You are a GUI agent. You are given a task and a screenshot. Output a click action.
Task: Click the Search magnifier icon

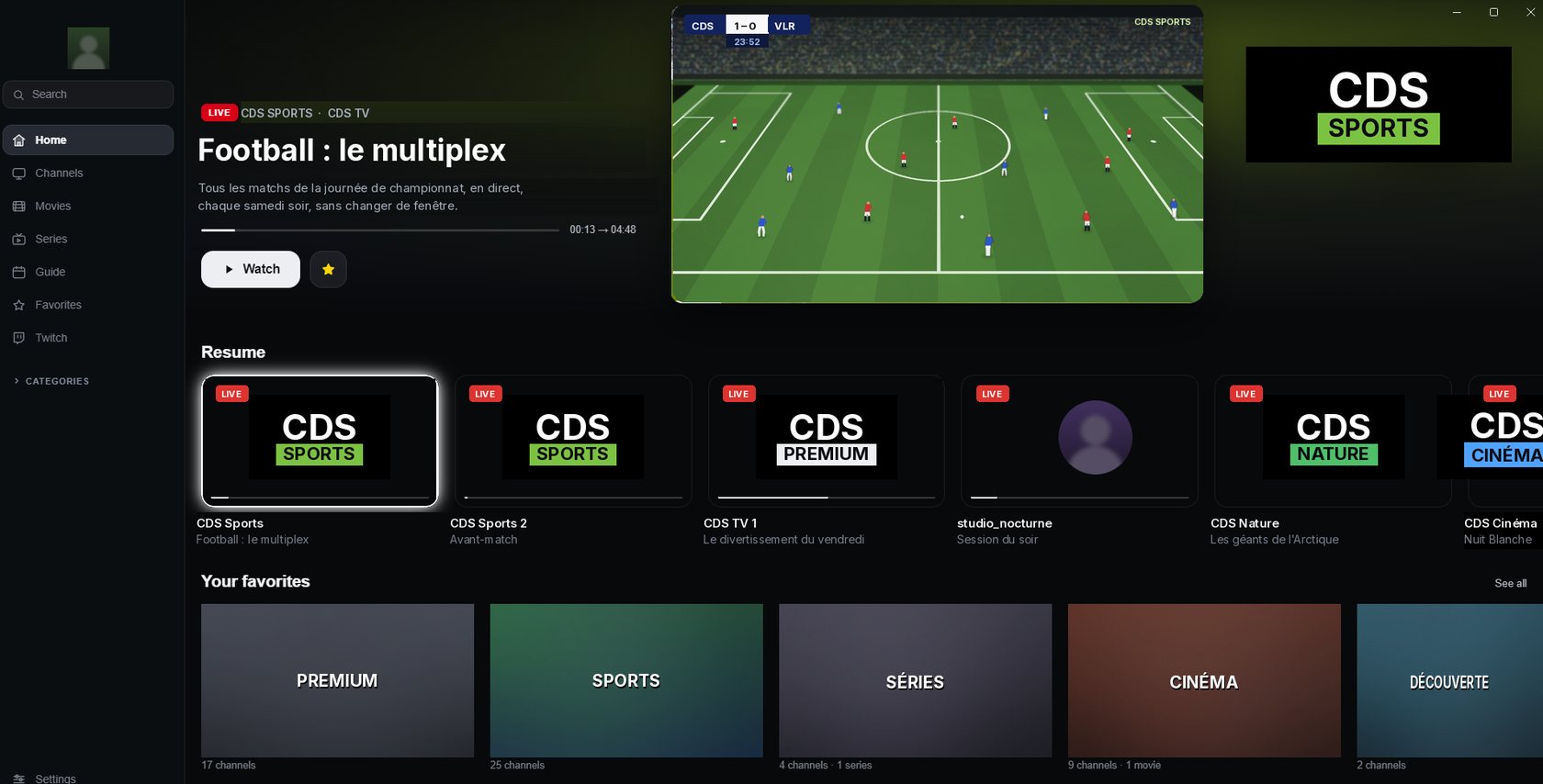(18, 95)
